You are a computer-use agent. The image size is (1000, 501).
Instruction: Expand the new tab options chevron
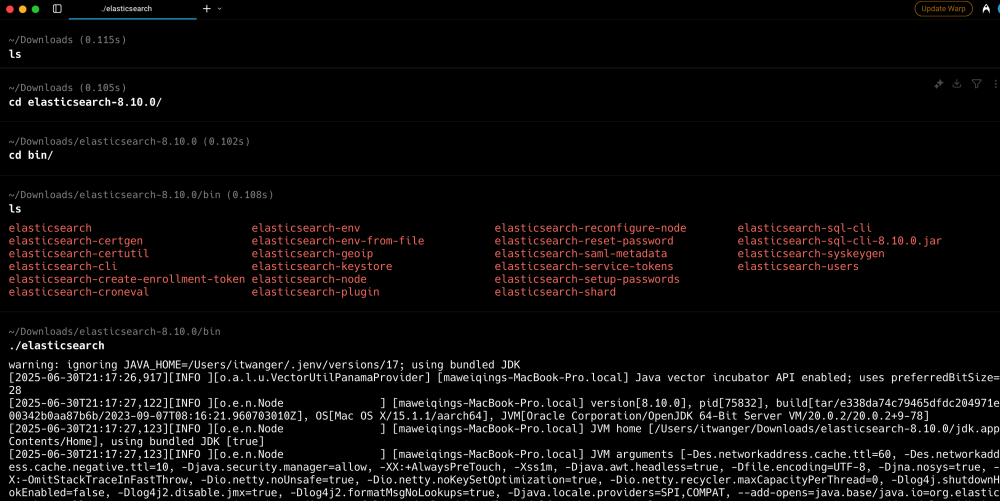(219, 8)
